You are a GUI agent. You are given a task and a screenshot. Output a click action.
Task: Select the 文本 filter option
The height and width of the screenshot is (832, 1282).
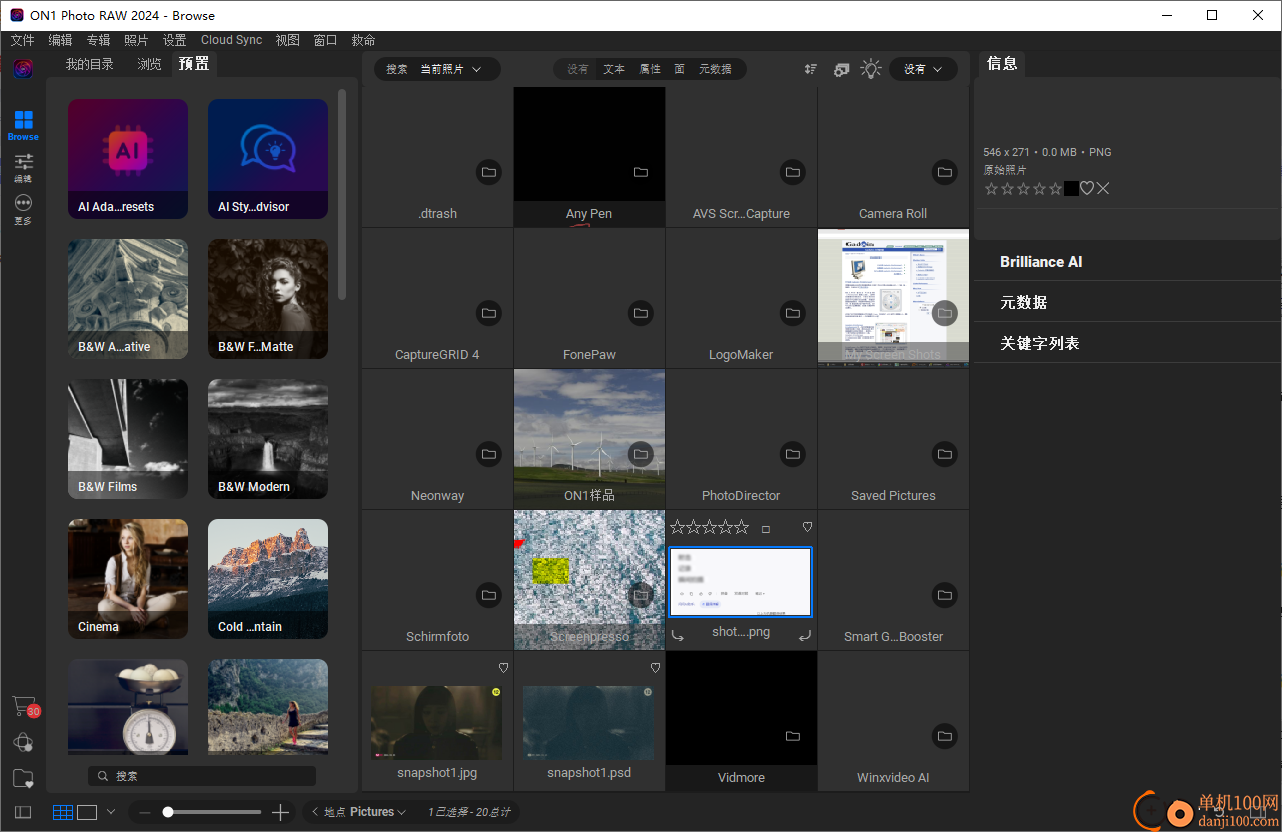pyautogui.click(x=614, y=69)
